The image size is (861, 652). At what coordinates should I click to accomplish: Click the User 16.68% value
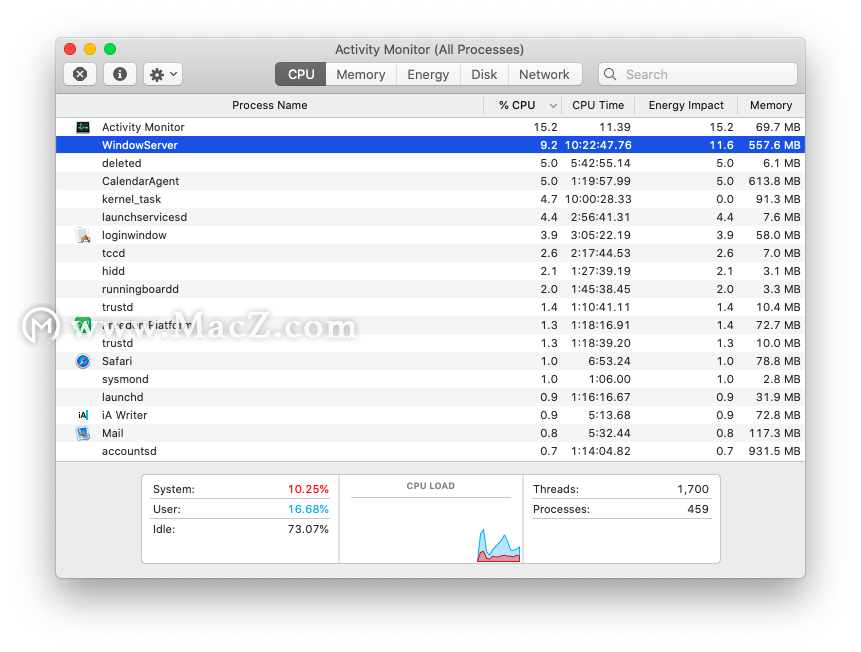click(308, 509)
